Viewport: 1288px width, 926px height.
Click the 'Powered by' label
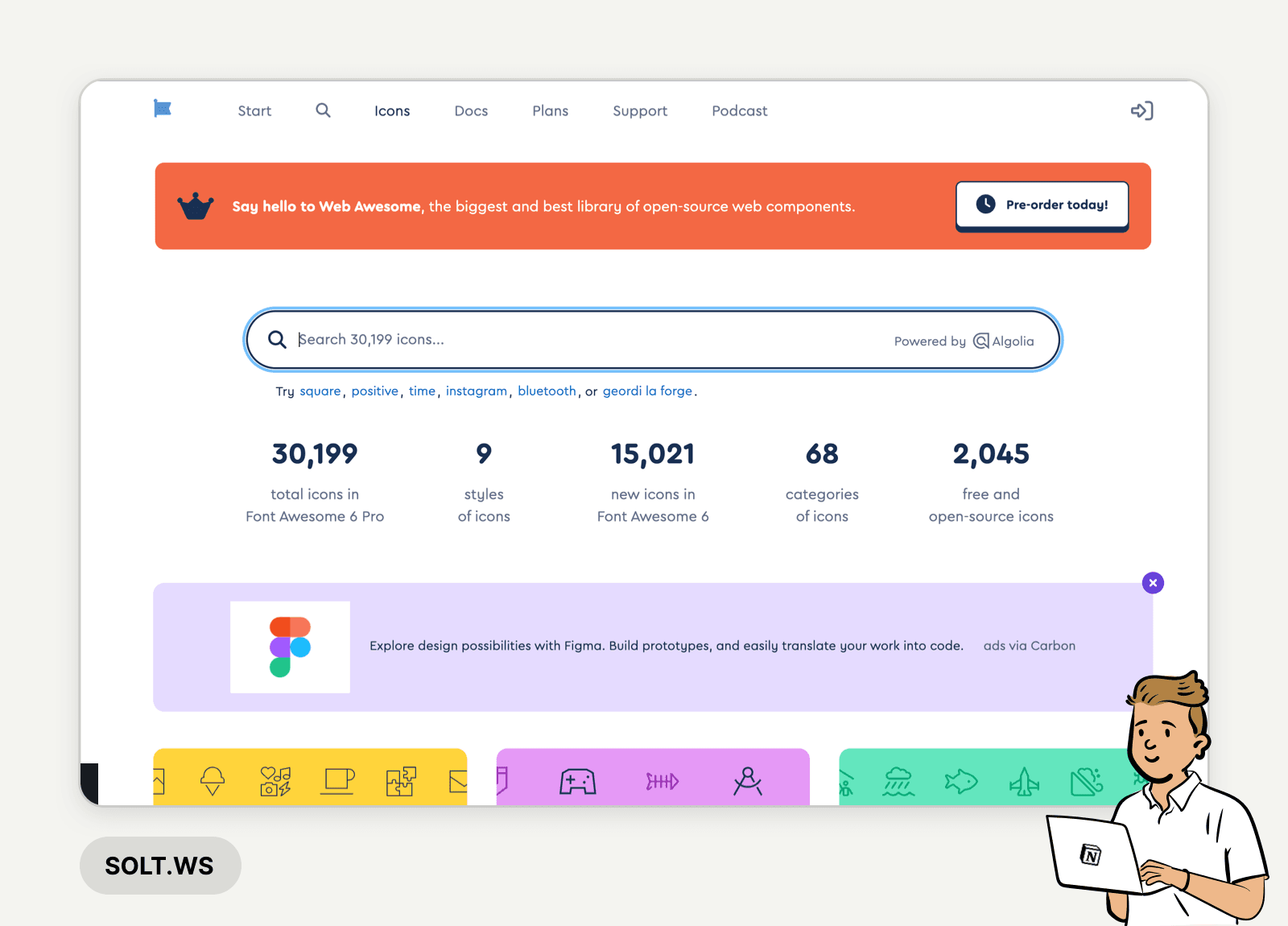[x=930, y=341]
